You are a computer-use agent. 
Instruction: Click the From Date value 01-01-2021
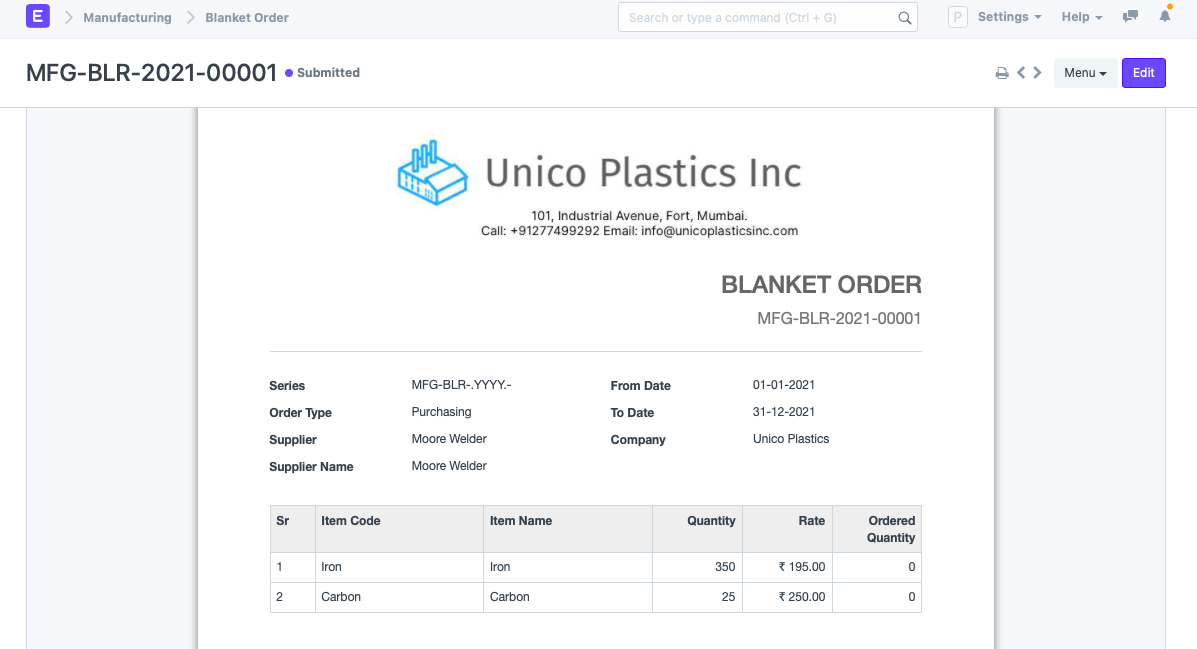(x=784, y=385)
